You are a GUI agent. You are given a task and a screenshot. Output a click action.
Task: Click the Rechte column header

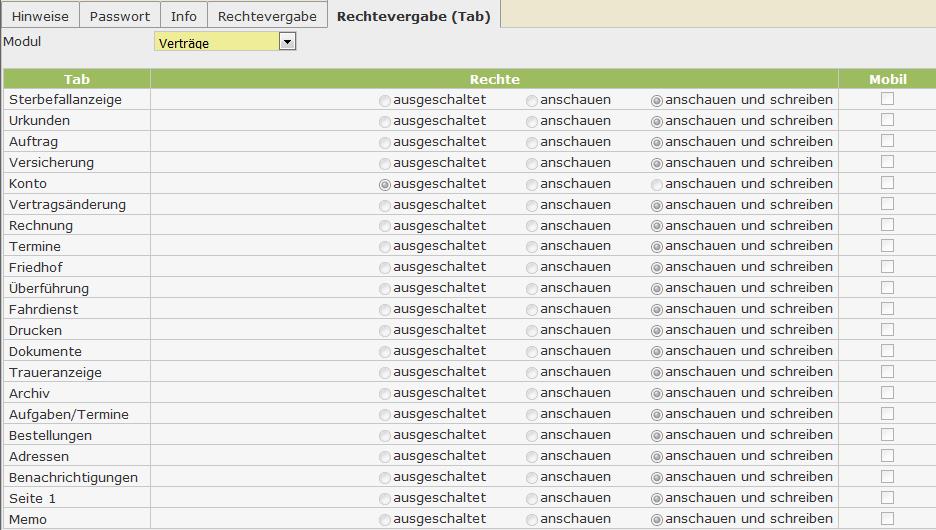tap(494, 79)
